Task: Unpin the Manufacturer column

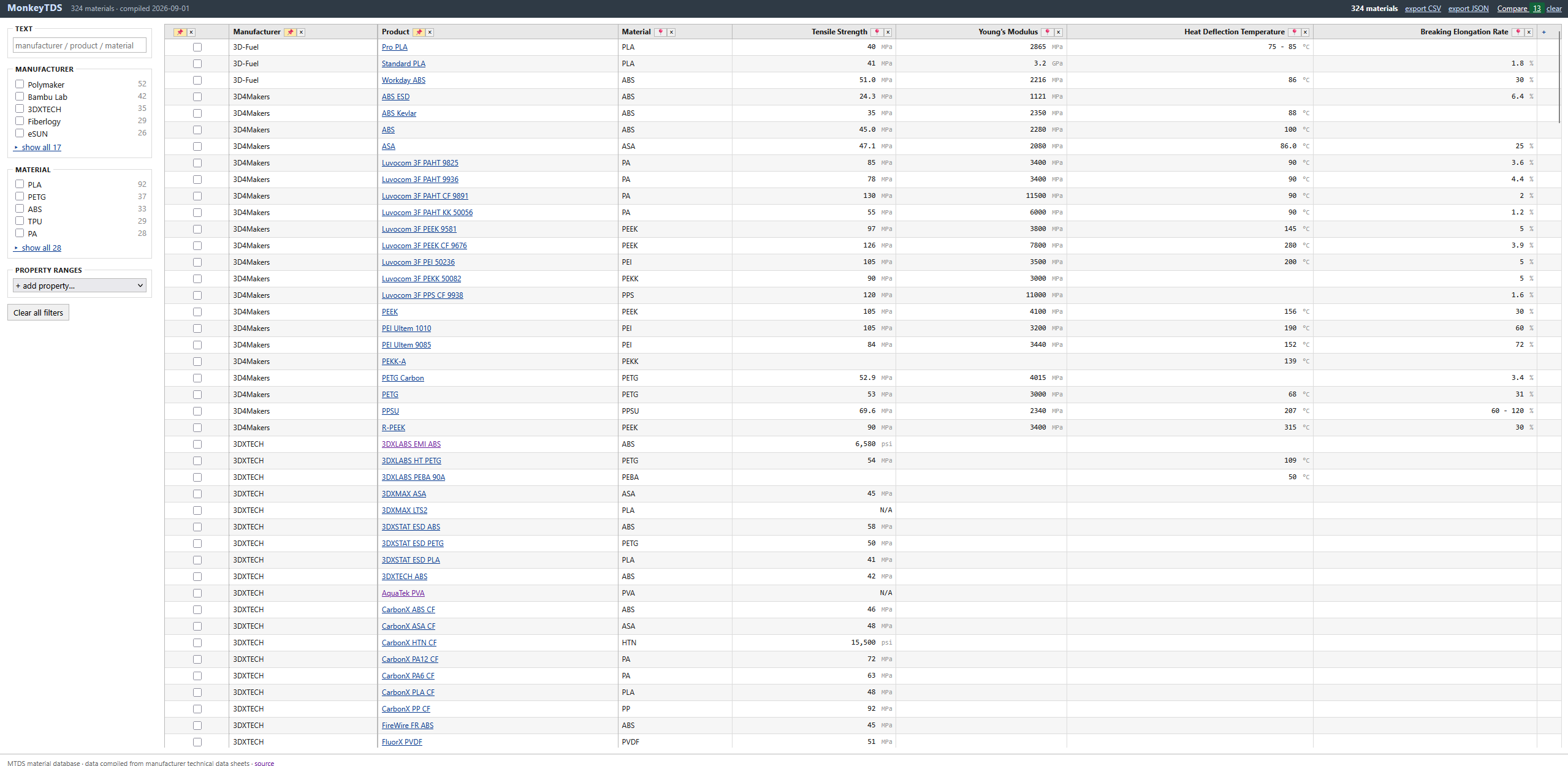Action: click(290, 32)
